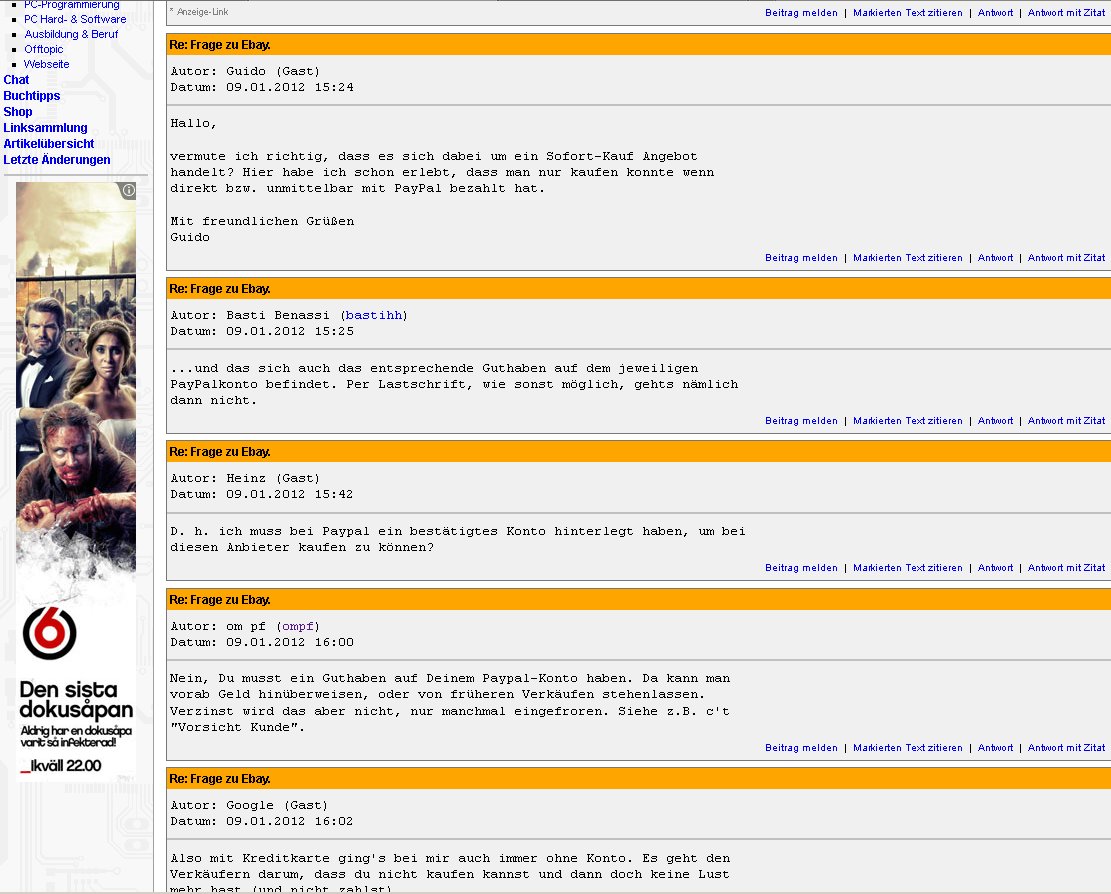Go to the Shop page
Viewport: 1111px width, 894px height.
[x=18, y=112]
